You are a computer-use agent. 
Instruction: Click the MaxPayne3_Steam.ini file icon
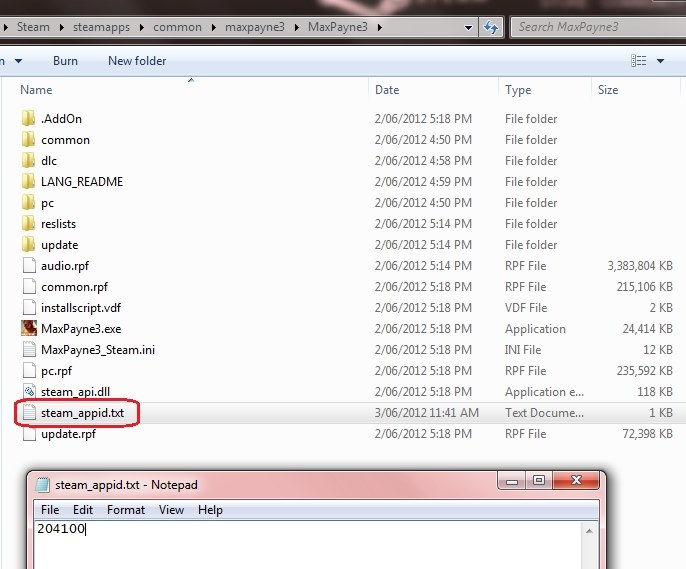(x=29, y=349)
